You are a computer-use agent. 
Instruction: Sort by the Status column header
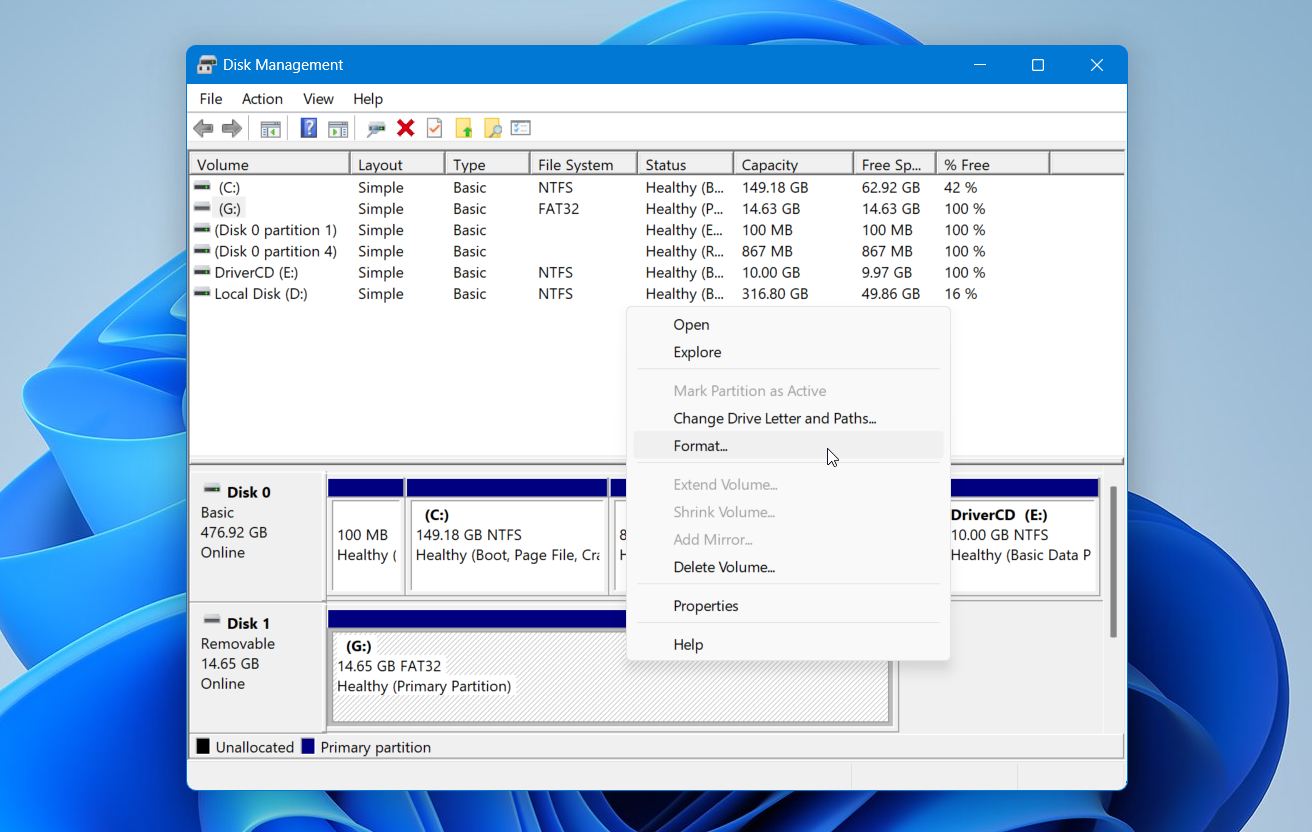pos(685,164)
